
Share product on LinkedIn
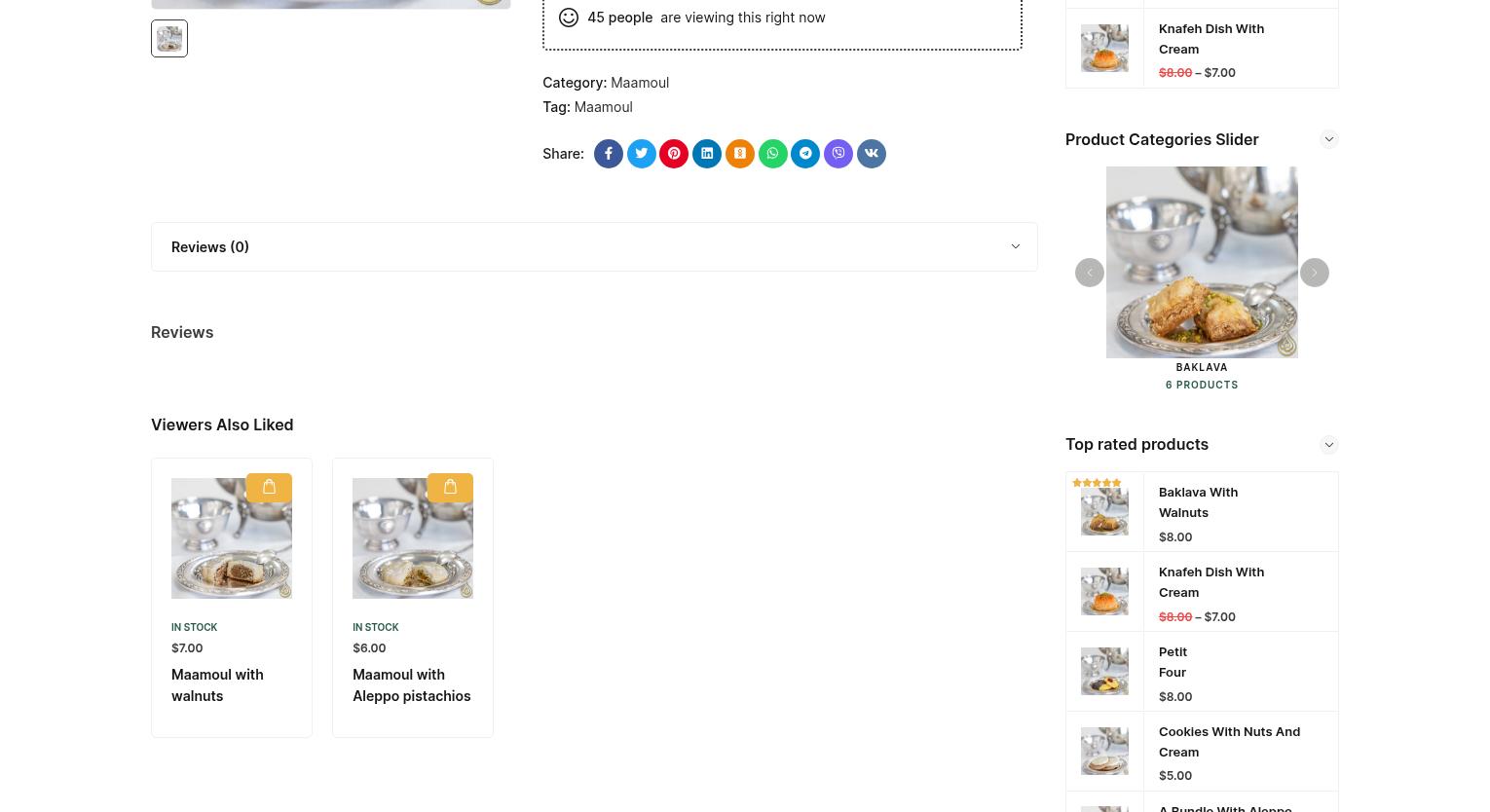(707, 154)
